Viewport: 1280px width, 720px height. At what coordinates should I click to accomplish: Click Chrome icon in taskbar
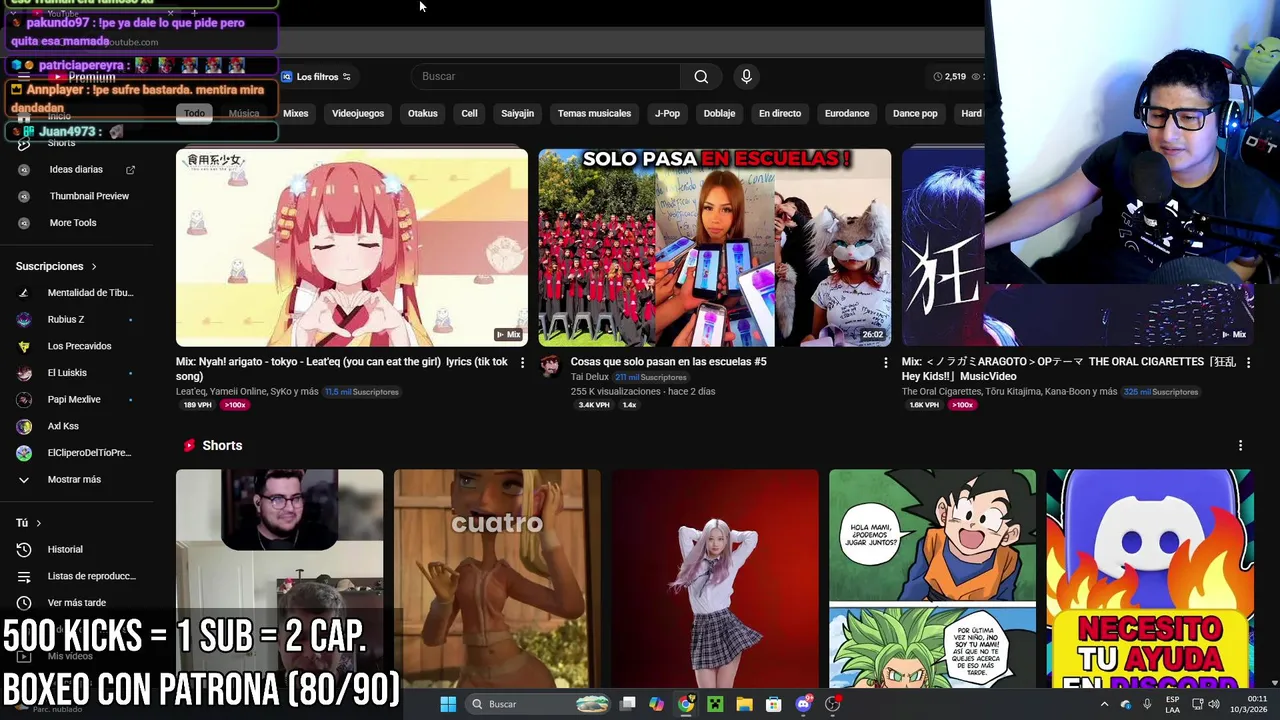tap(685, 704)
